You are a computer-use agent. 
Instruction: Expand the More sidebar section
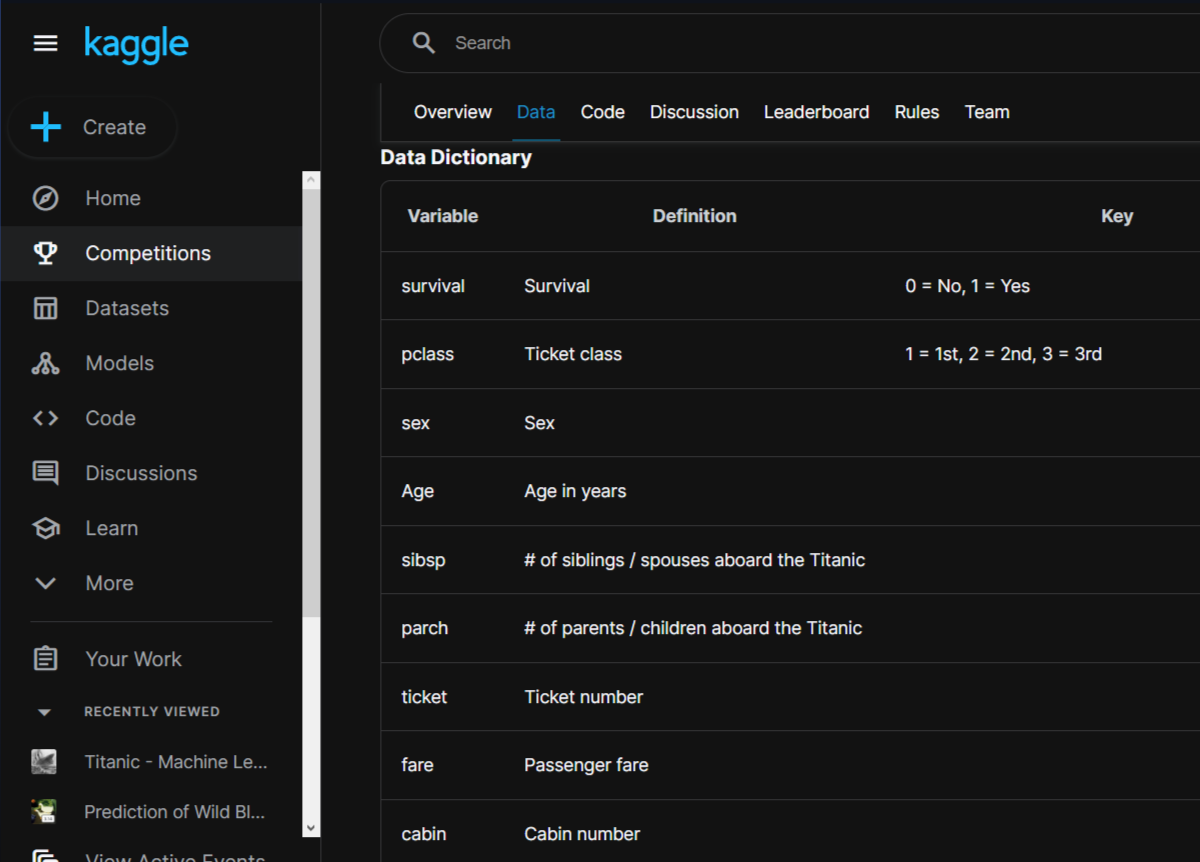pyautogui.click(x=45, y=583)
